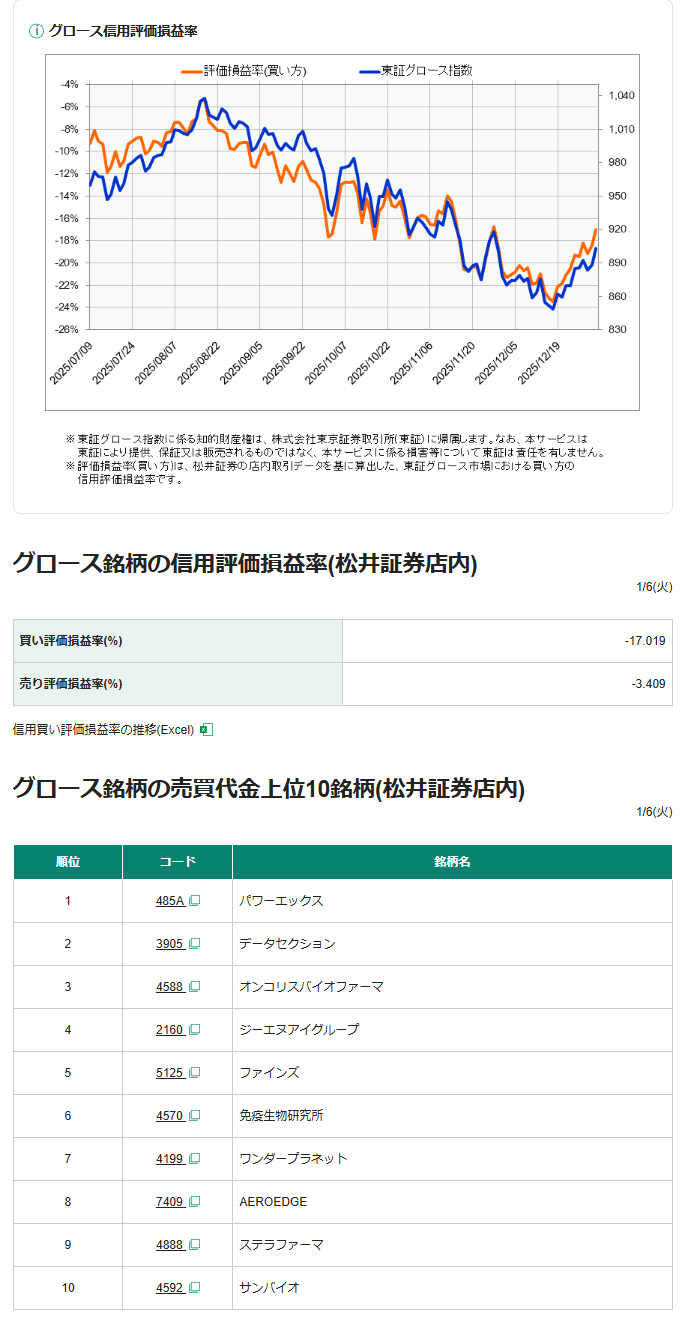Image resolution: width=686 pixels, height=1325 pixels.
Task: Click the info icon beside グロース信用評価損益率
Action: pos(36,31)
